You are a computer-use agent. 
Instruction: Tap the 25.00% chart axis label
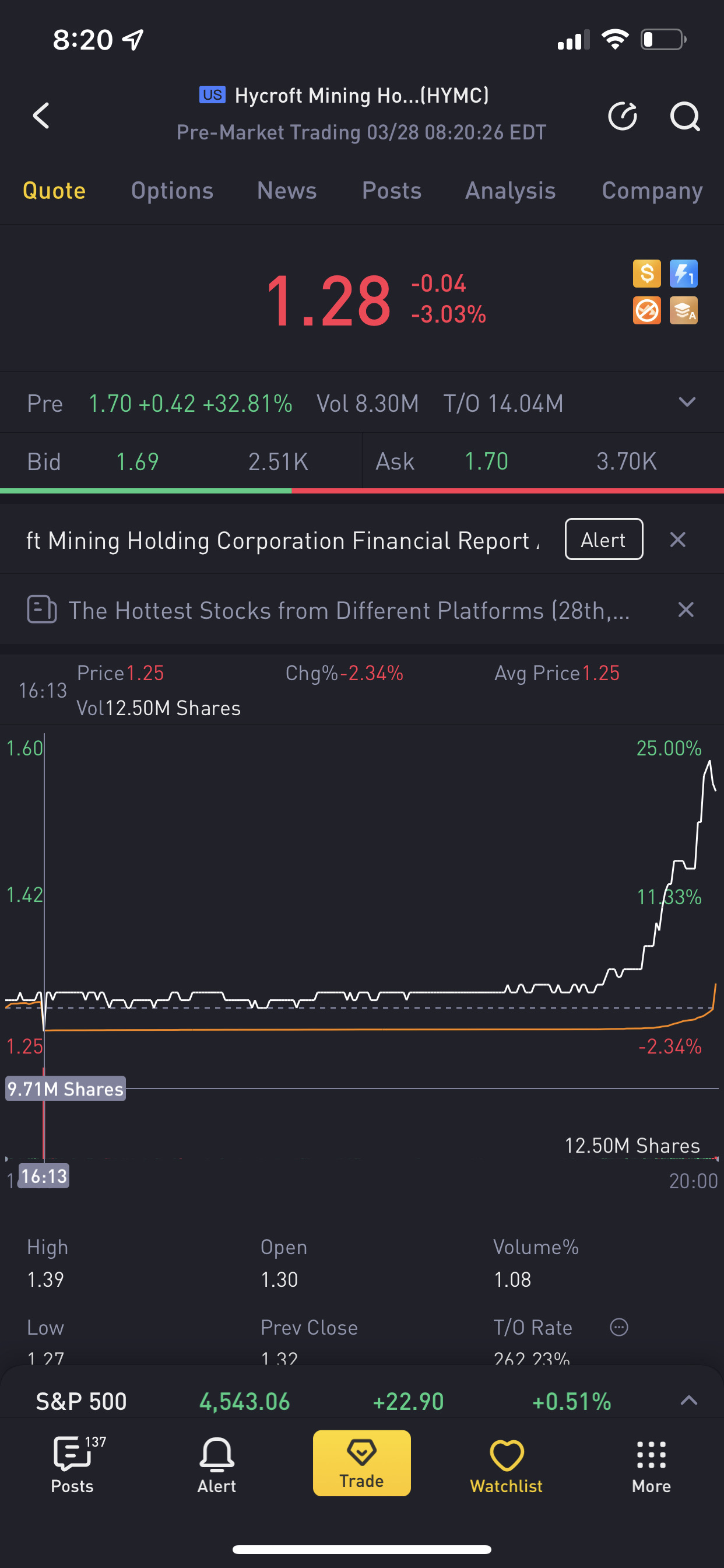669,748
